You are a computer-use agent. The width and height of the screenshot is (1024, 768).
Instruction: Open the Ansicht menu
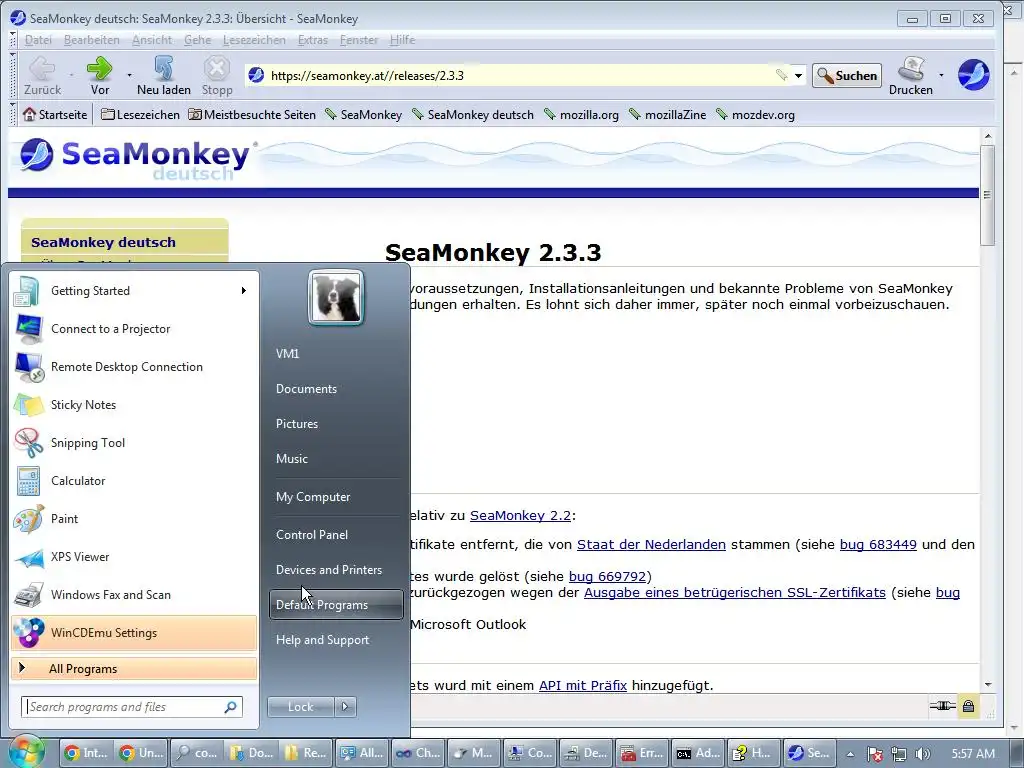tap(152, 40)
